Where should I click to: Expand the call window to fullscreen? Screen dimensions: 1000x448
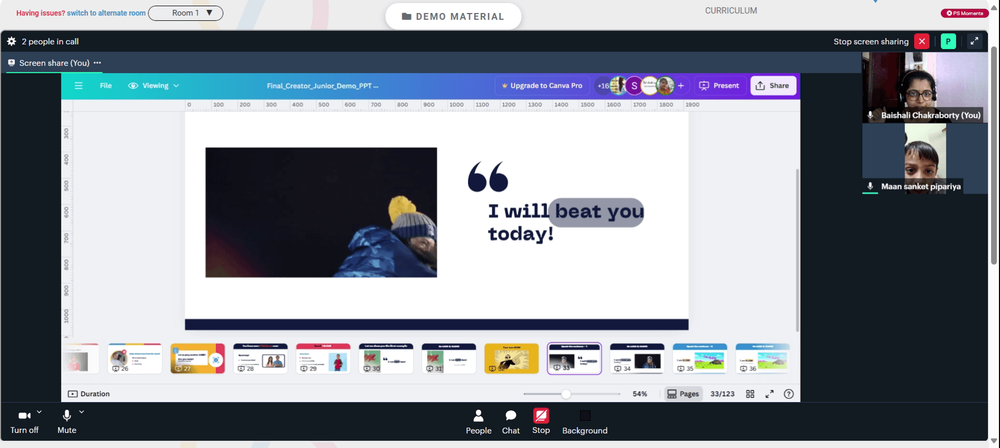point(974,41)
